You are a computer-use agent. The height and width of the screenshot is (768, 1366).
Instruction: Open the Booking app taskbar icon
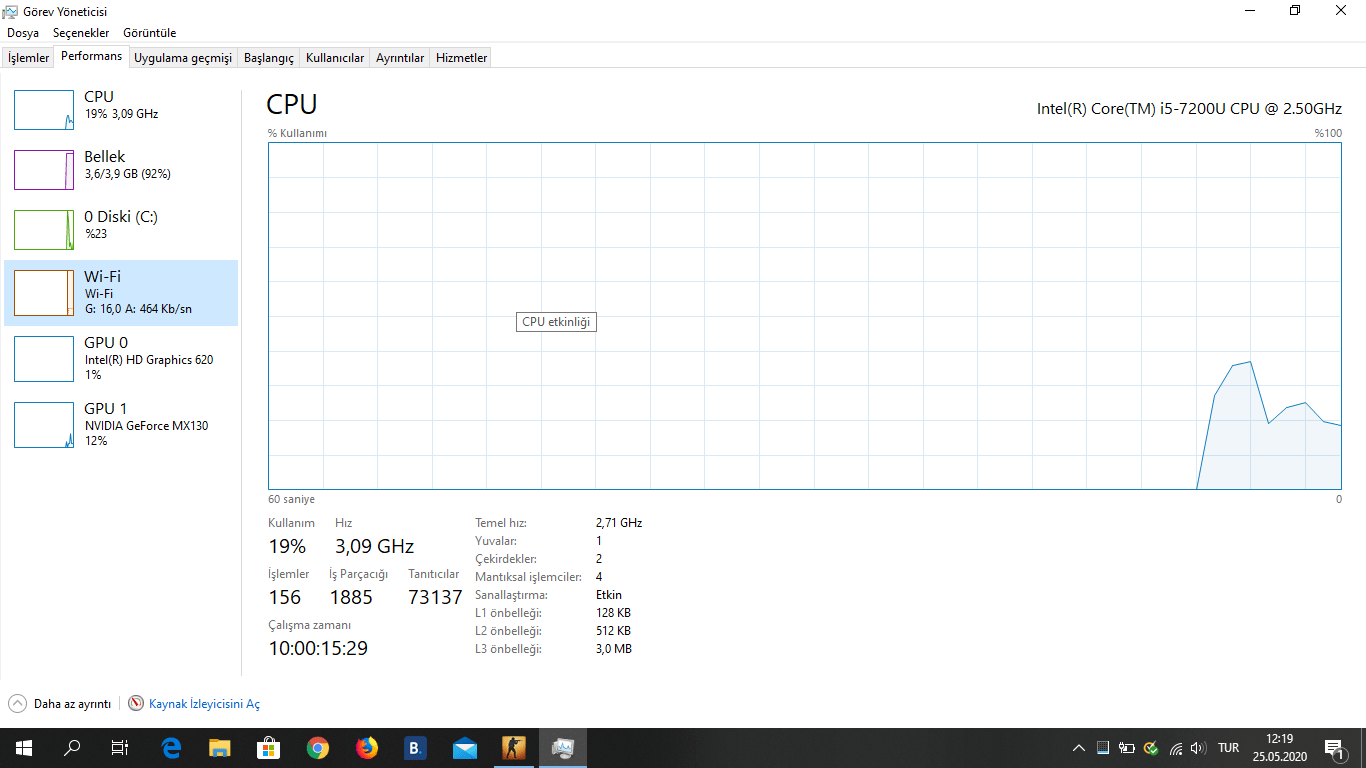coord(416,748)
